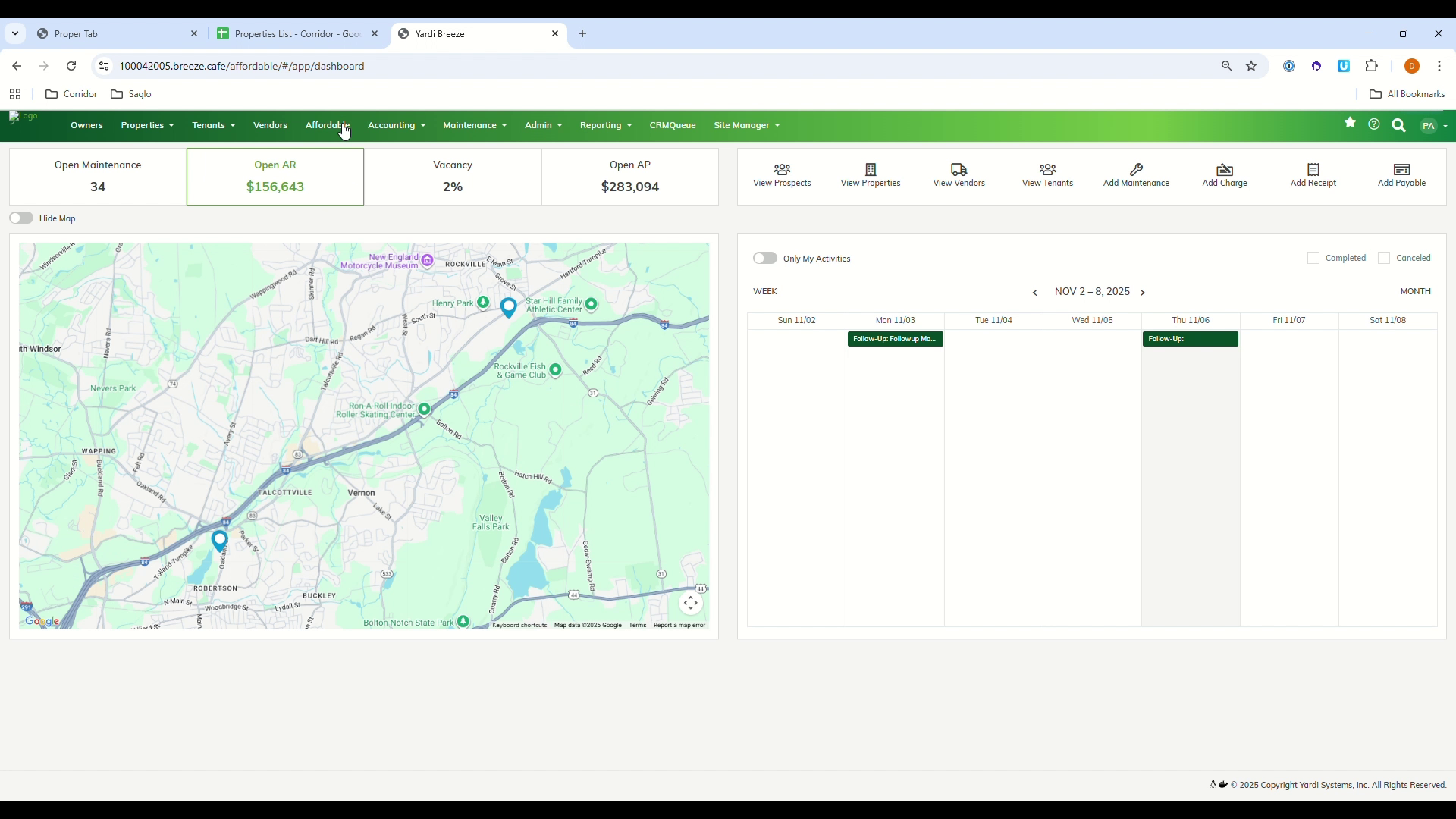This screenshot has width=1456, height=819.
Task: Go to next week in calendar
Action: click(1143, 293)
